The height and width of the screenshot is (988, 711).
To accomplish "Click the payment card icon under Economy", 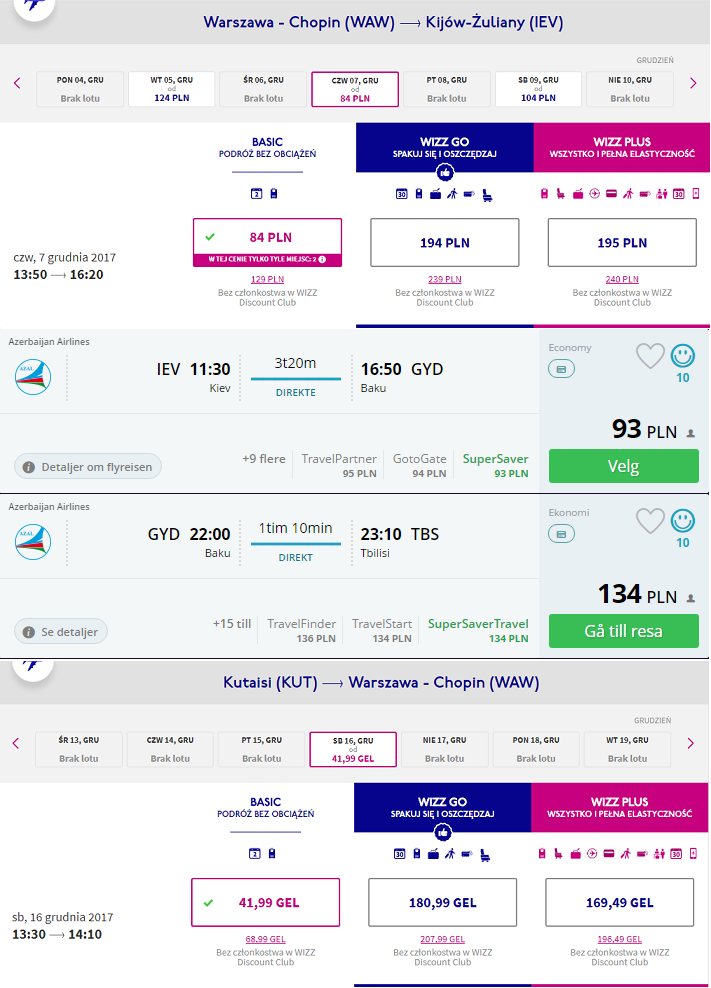I will 561,369.
